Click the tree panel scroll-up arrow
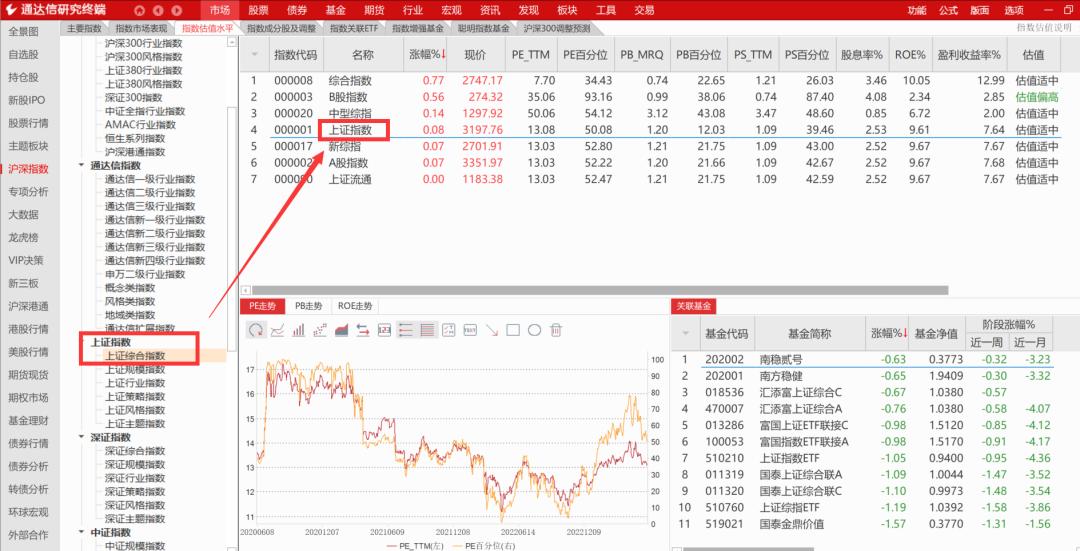Viewport: 1080px width, 551px height. coord(232,43)
